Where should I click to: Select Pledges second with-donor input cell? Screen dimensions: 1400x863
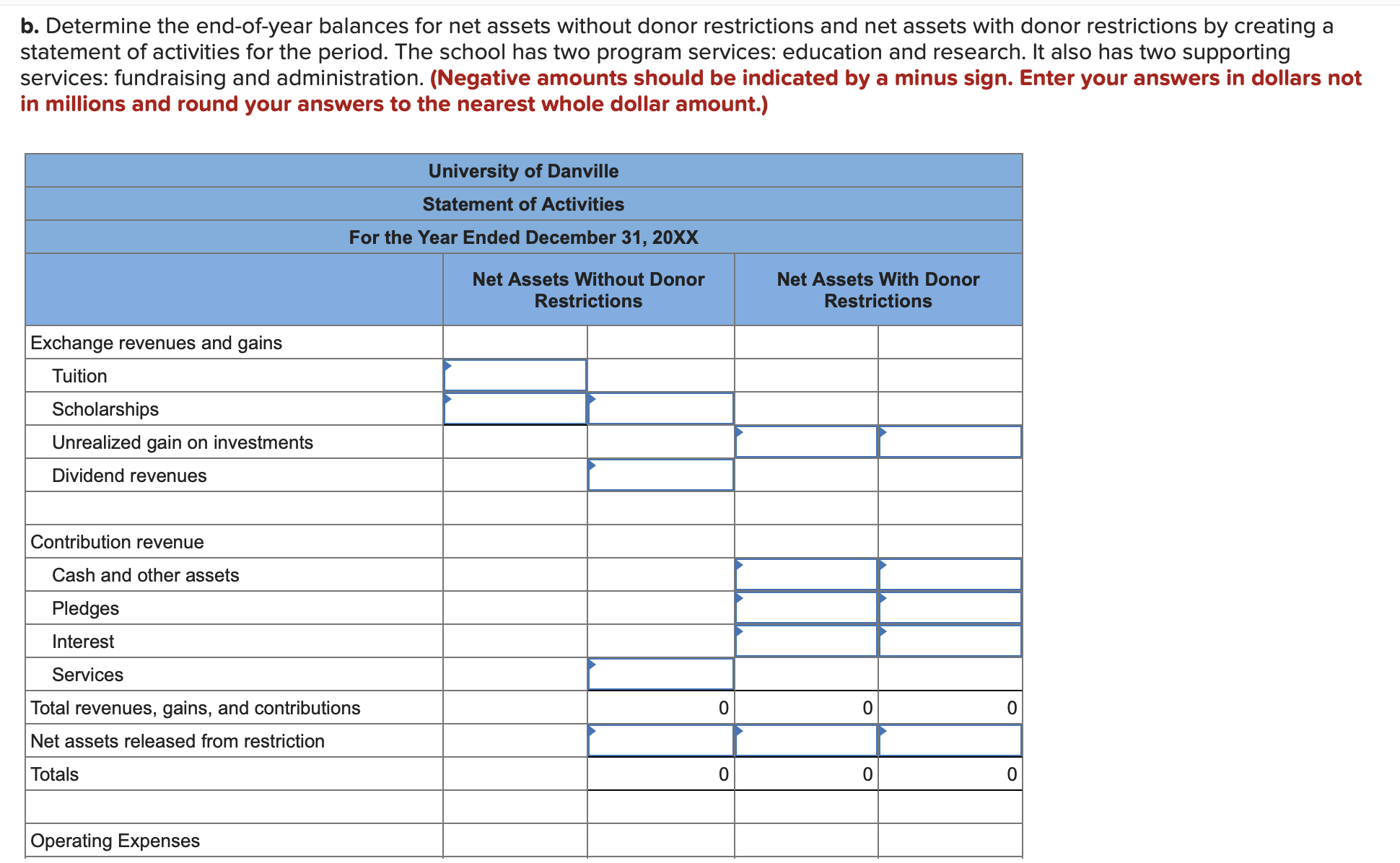coord(950,608)
